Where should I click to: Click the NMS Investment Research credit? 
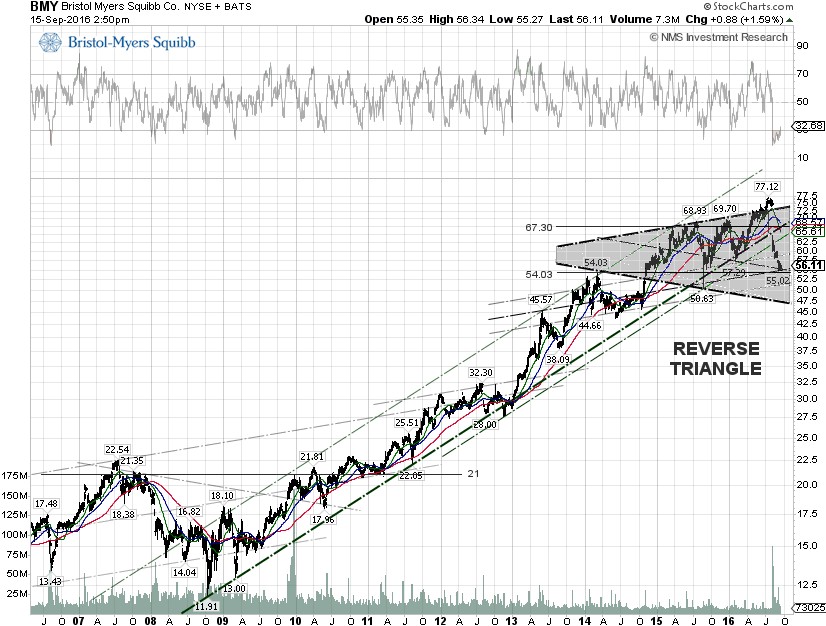[719, 37]
